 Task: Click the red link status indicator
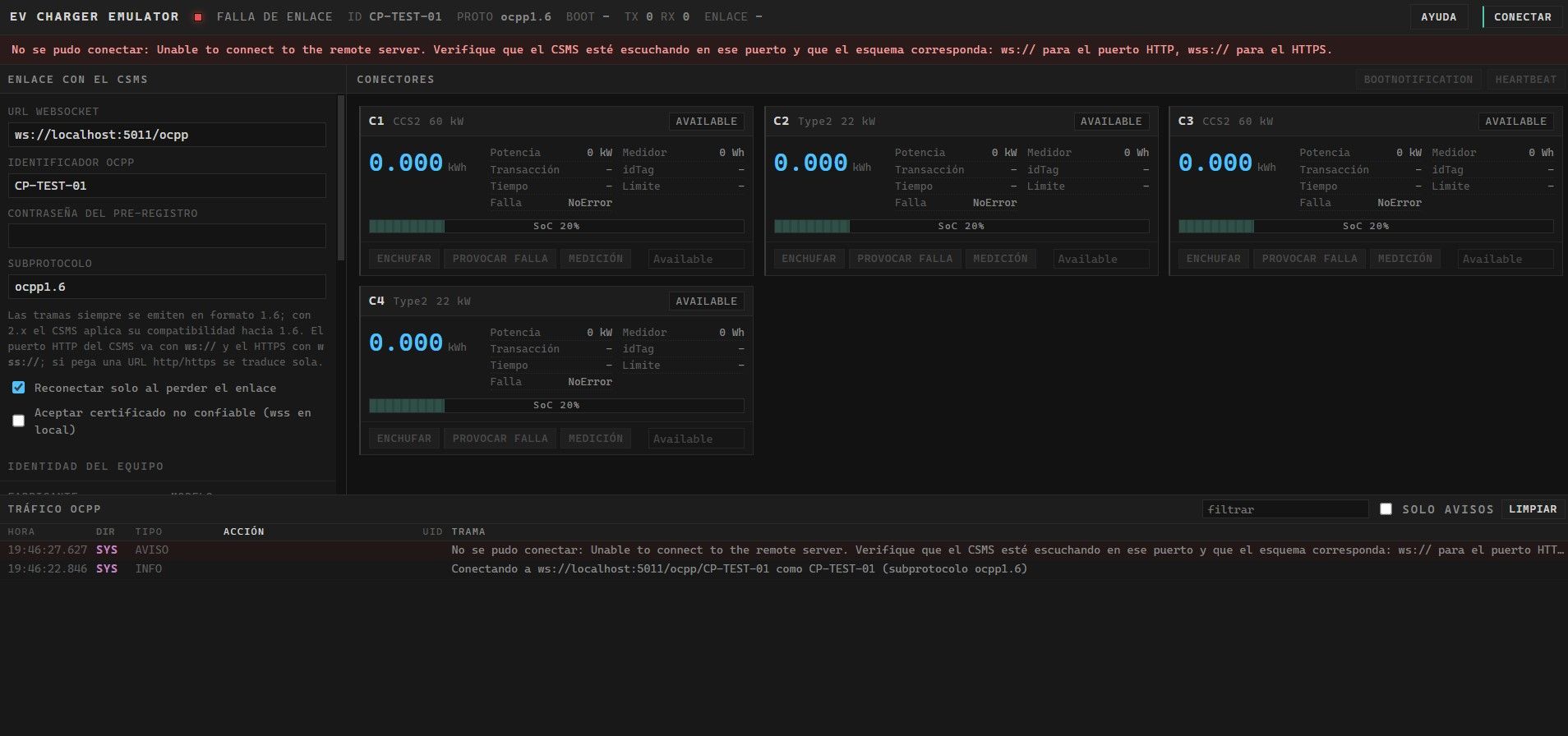[x=198, y=17]
